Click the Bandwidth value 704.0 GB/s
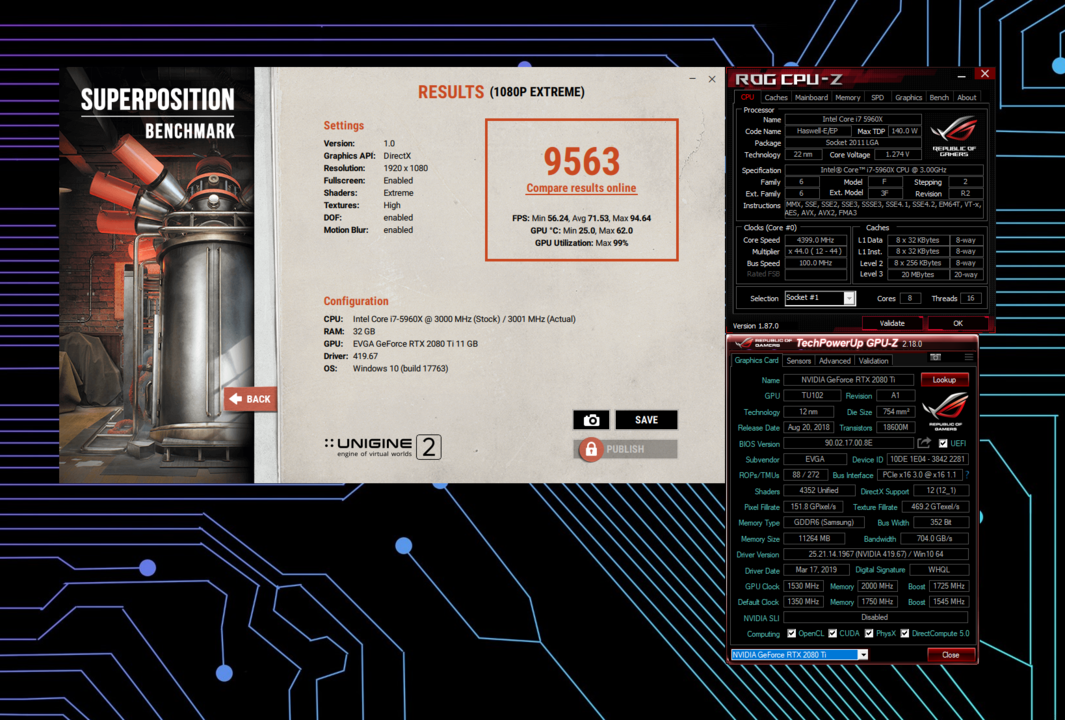 pos(934,539)
